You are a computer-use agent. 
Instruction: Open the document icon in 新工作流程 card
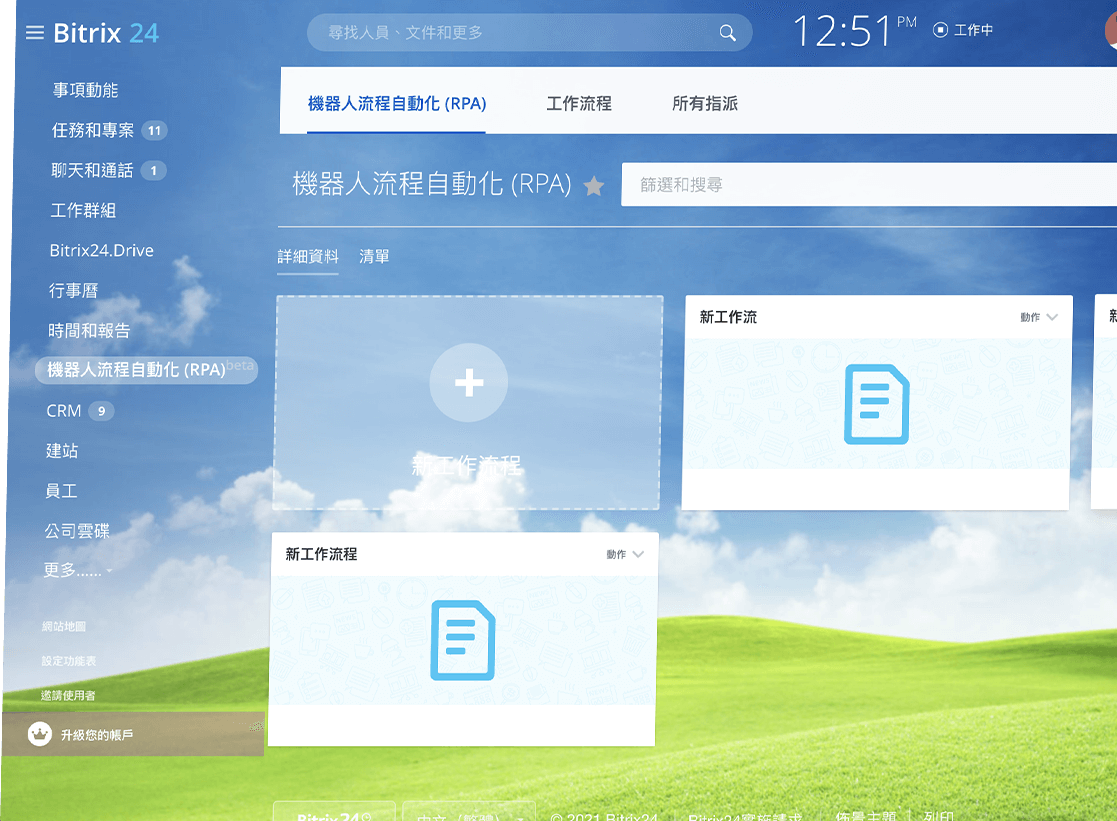pyautogui.click(x=463, y=640)
